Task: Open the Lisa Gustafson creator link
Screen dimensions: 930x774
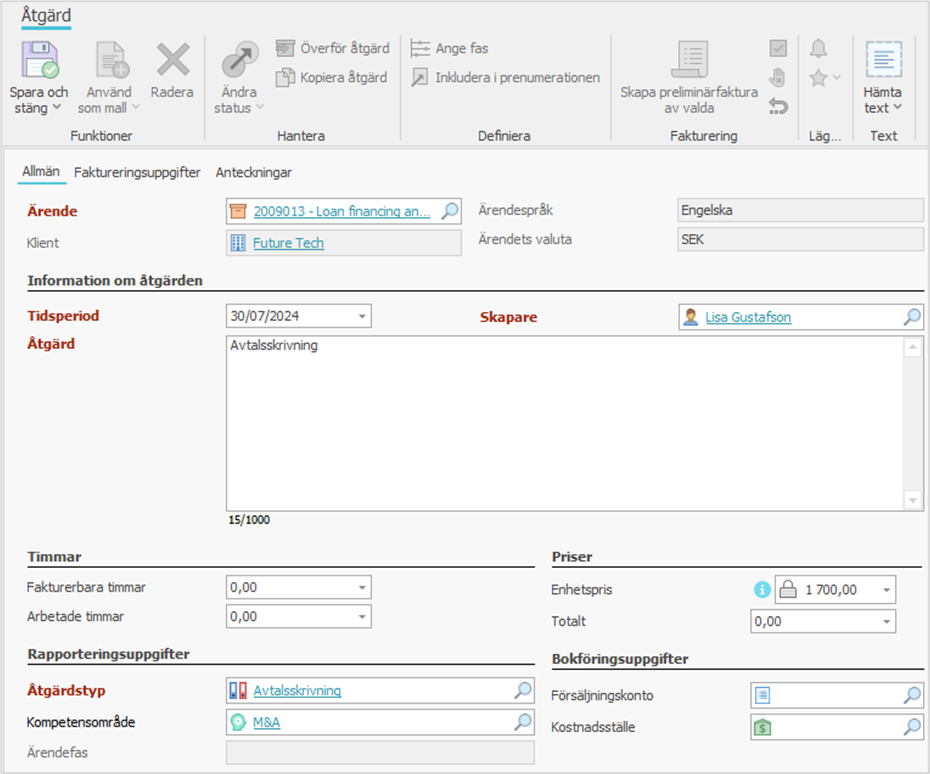Action: [x=748, y=317]
